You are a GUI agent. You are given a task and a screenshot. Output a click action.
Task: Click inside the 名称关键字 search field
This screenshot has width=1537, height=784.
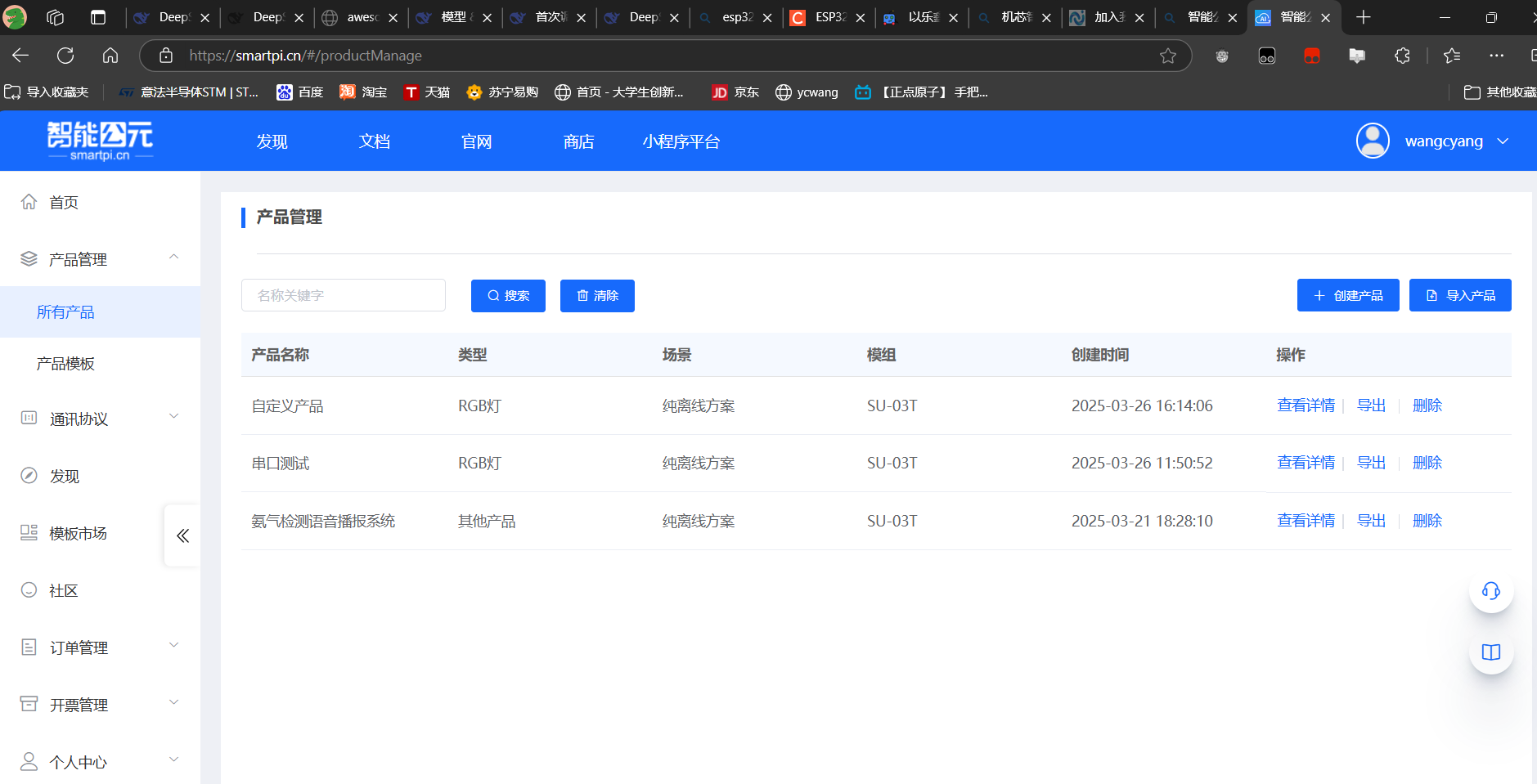pos(343,295)
